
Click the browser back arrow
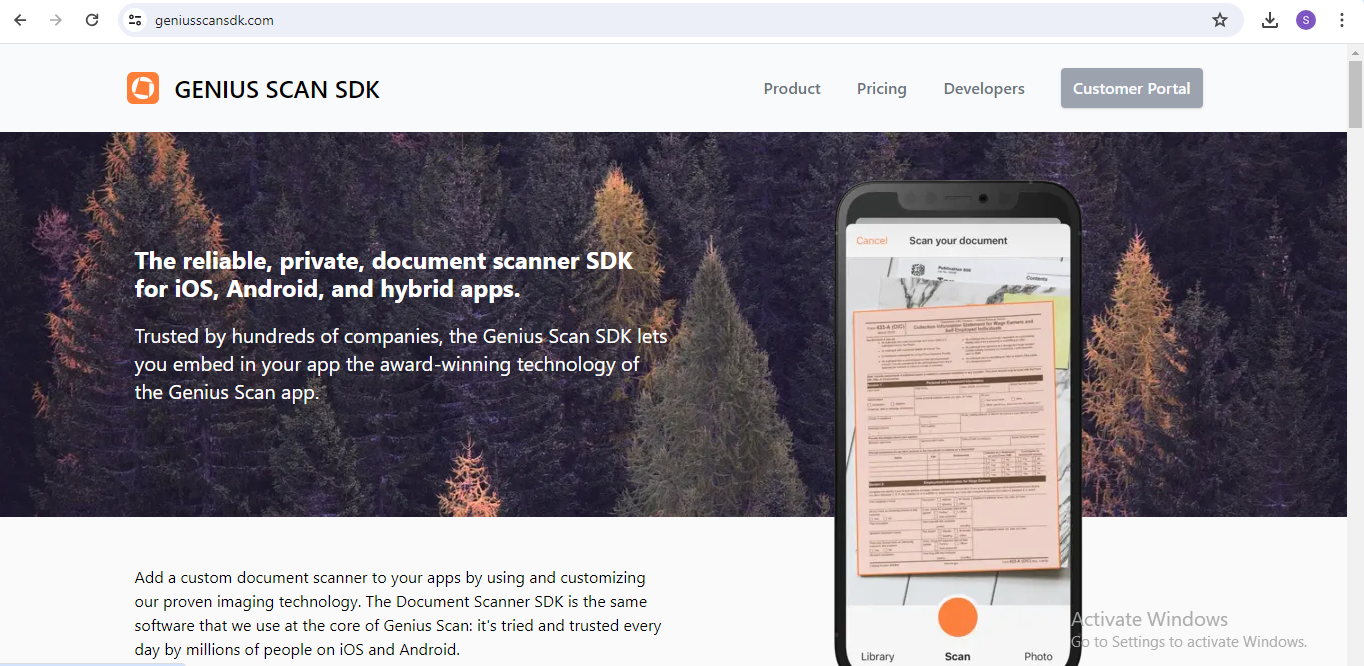click(x=20, y=20)
